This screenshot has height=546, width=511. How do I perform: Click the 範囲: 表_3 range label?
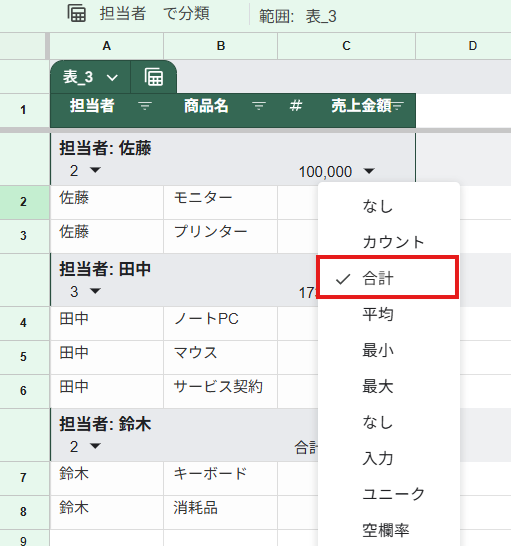click(x=298, y=16)
